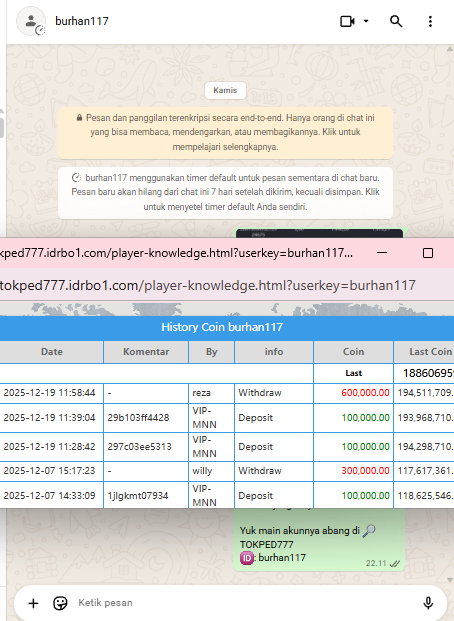454x621 pixels.
Task: Open burhan117 contact profile avatar
Action: click(31, 21)
